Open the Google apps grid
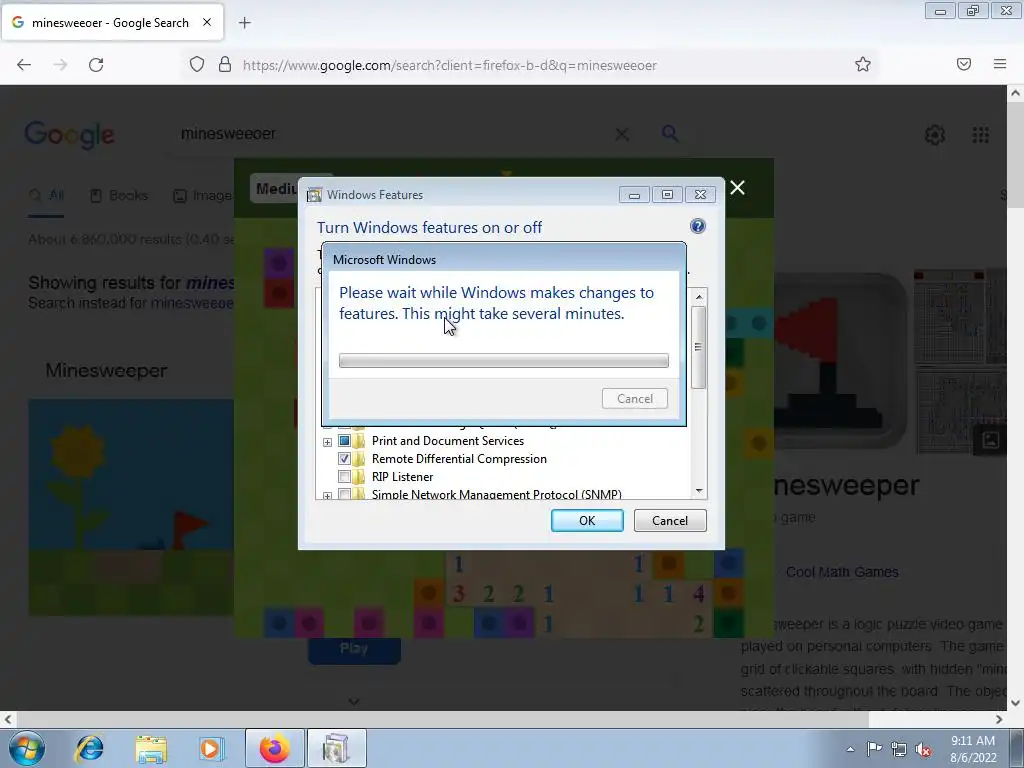Viewport: 1024px width, 768px height. pyautogui.click(x=980, y=135)
